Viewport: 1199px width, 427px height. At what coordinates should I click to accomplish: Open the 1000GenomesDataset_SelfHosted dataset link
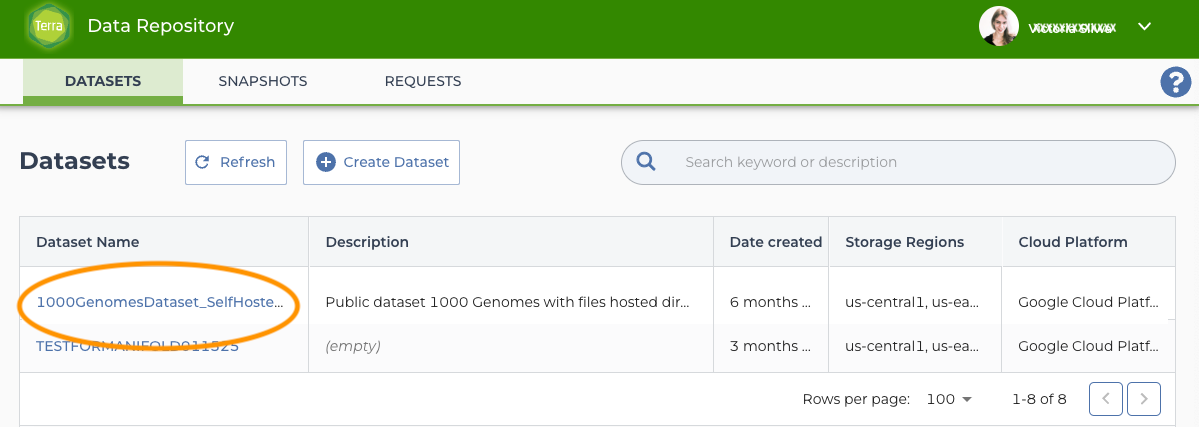point(160,301)
